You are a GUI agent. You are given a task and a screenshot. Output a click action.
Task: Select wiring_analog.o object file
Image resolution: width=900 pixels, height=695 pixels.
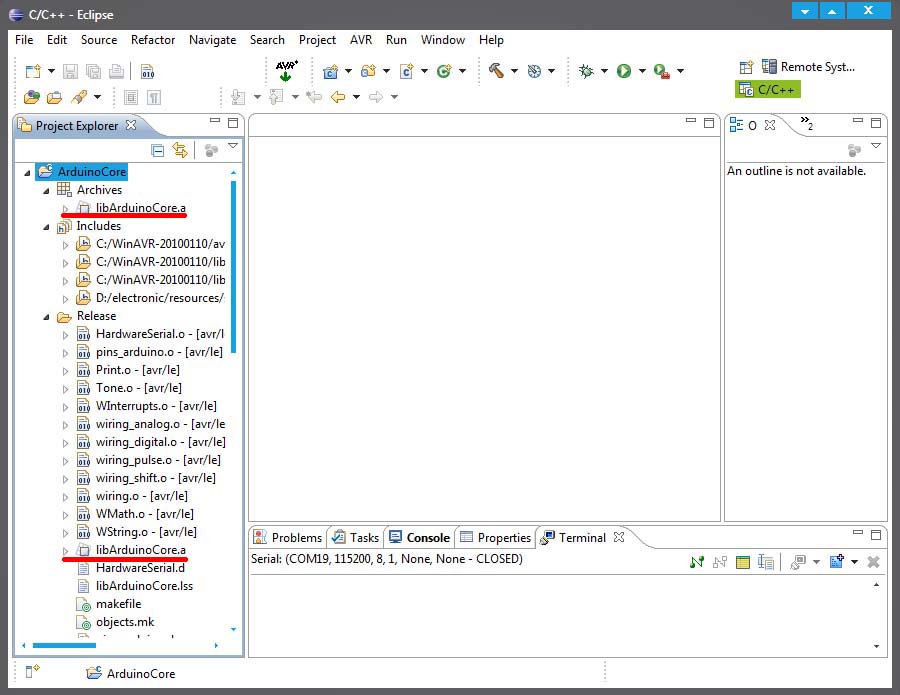(160, 424)
